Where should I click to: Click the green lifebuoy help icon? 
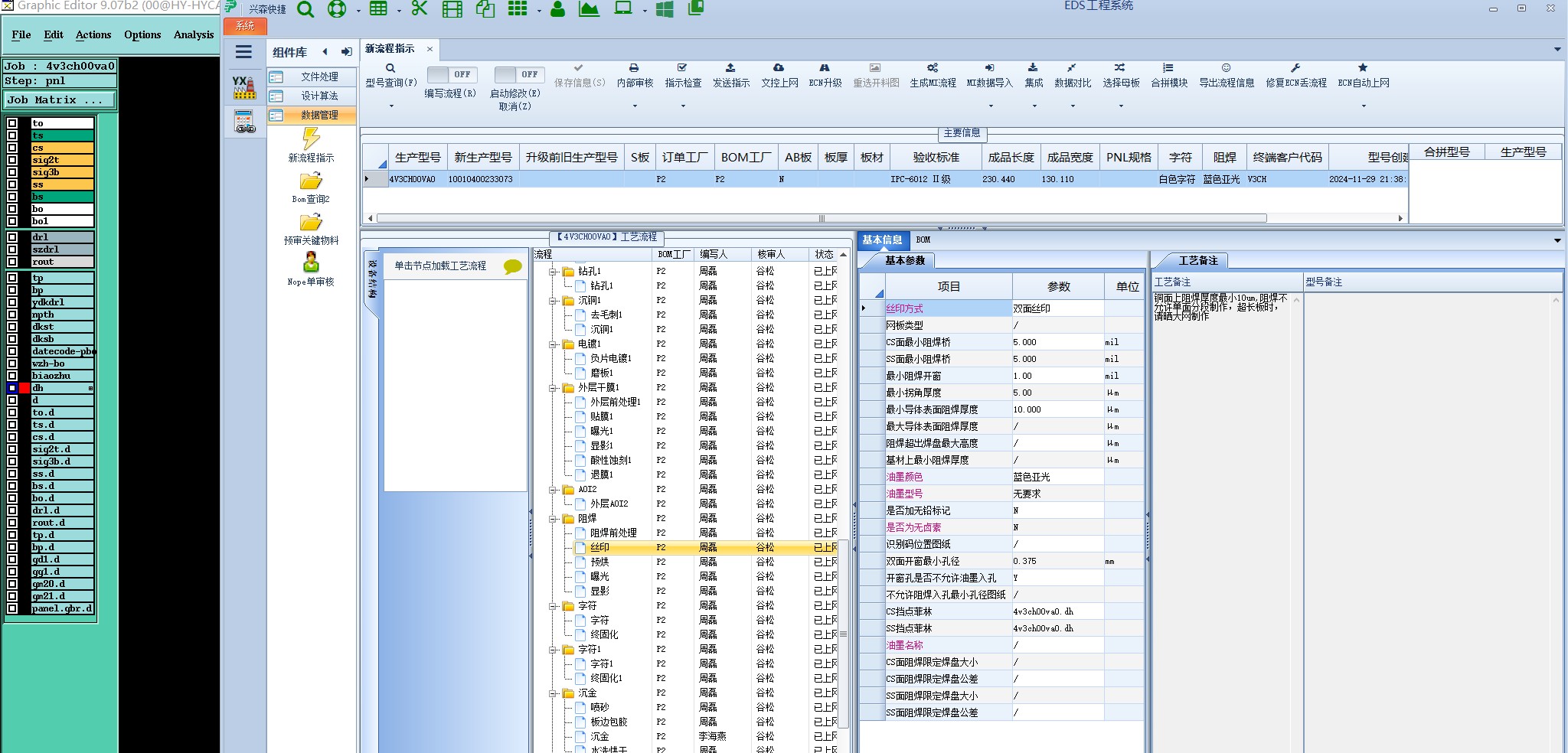click(x=337, y=9)
